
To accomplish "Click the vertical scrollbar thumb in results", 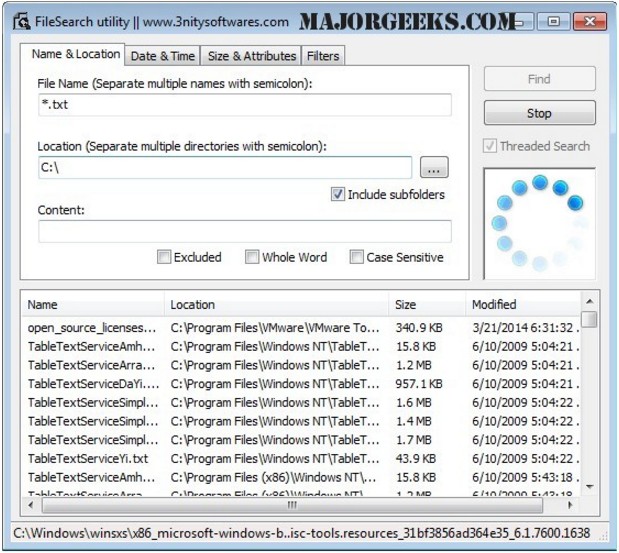I will [x=590, y=319].
